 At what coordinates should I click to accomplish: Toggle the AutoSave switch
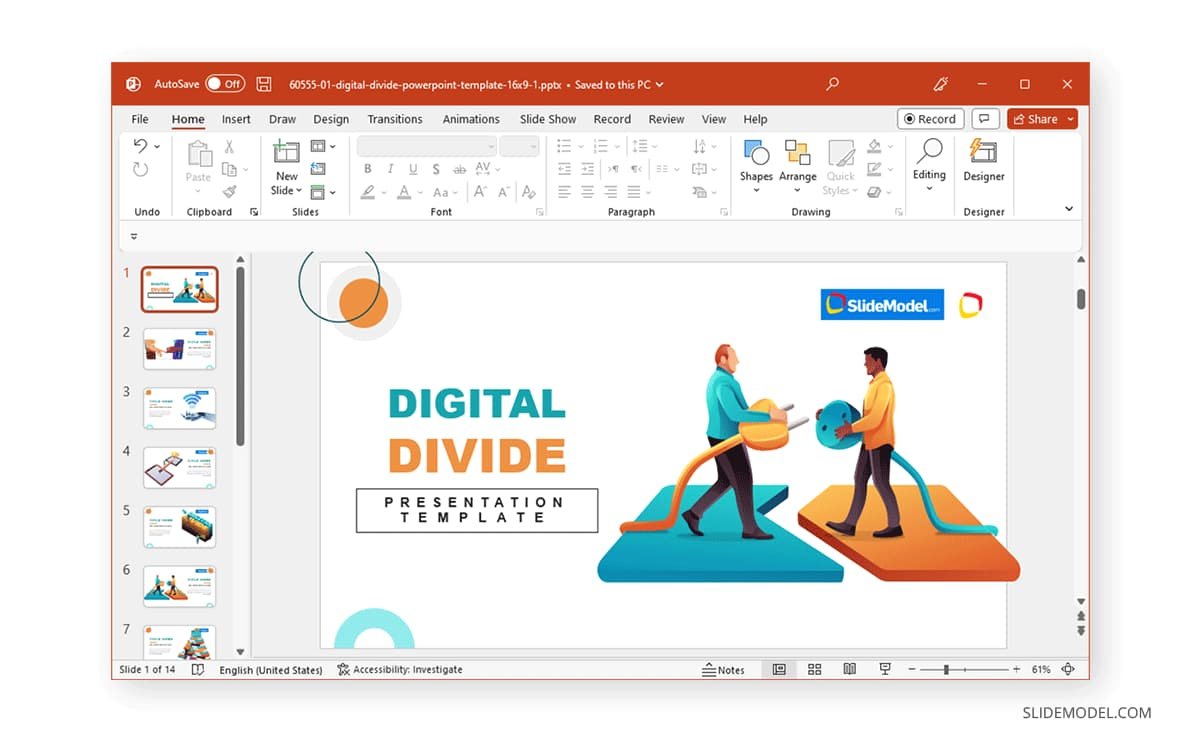click(225, 85)
